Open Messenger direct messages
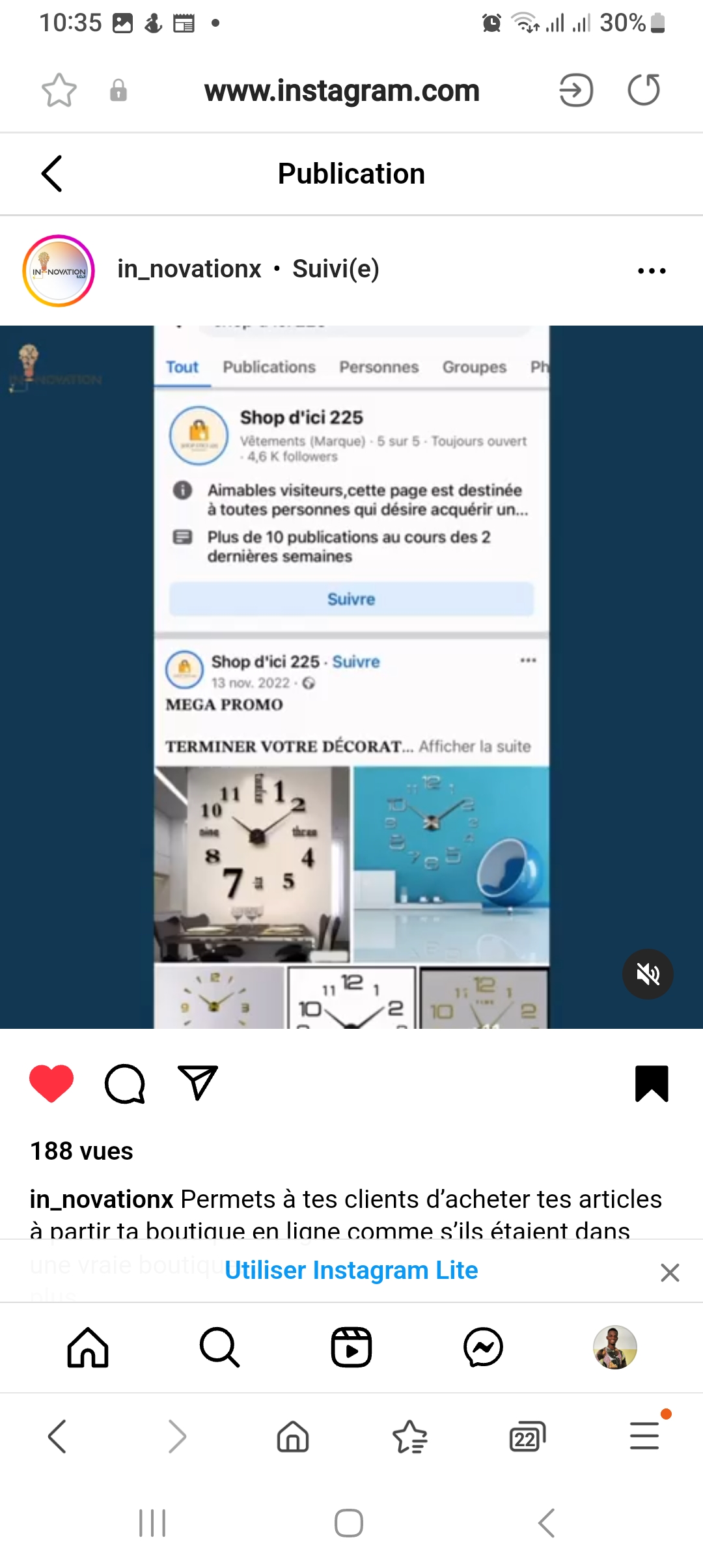 pos(484,1347)
